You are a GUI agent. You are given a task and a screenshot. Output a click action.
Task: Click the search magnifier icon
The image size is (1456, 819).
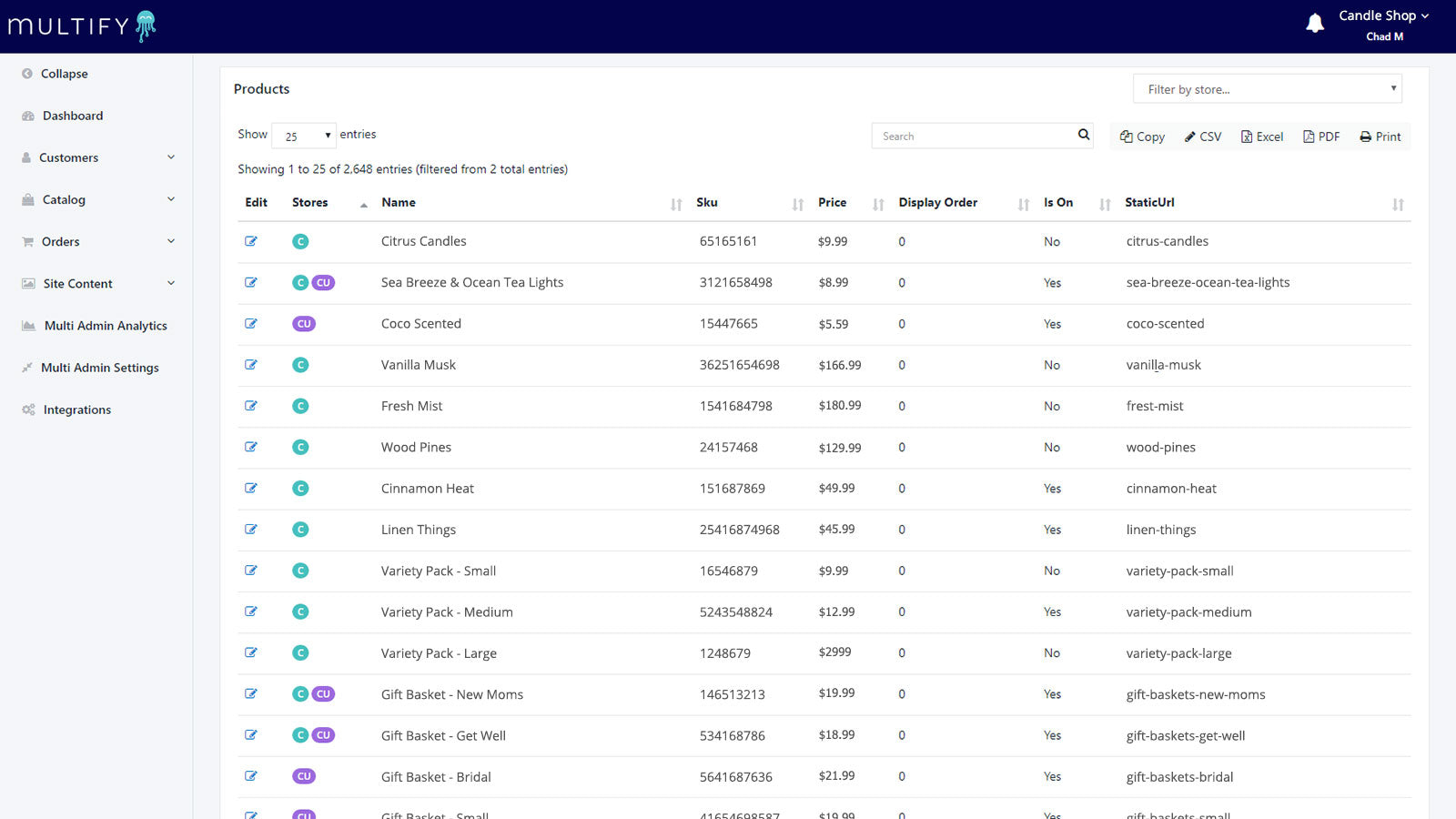coord(1082,135)
